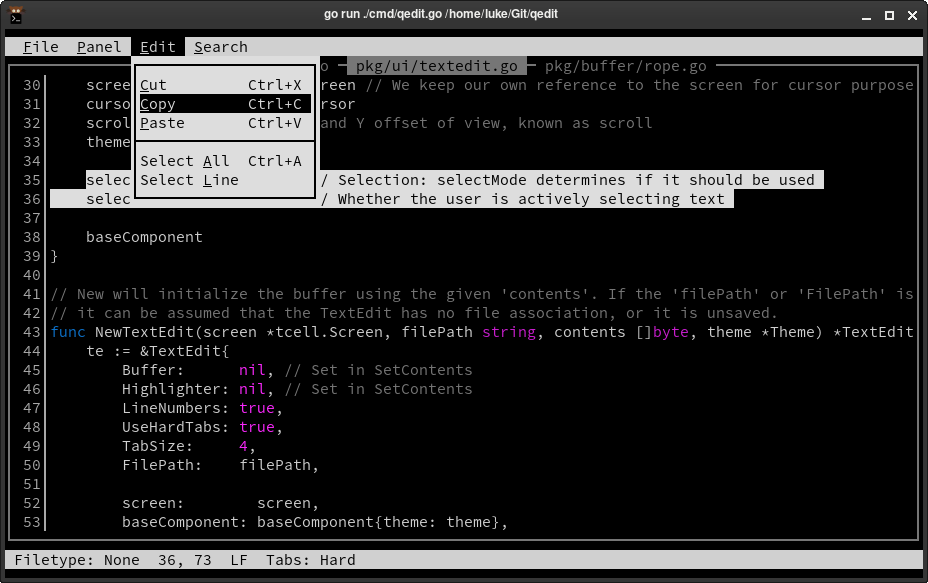
Task: Open the Panel menu
Action: pos(99,47)
